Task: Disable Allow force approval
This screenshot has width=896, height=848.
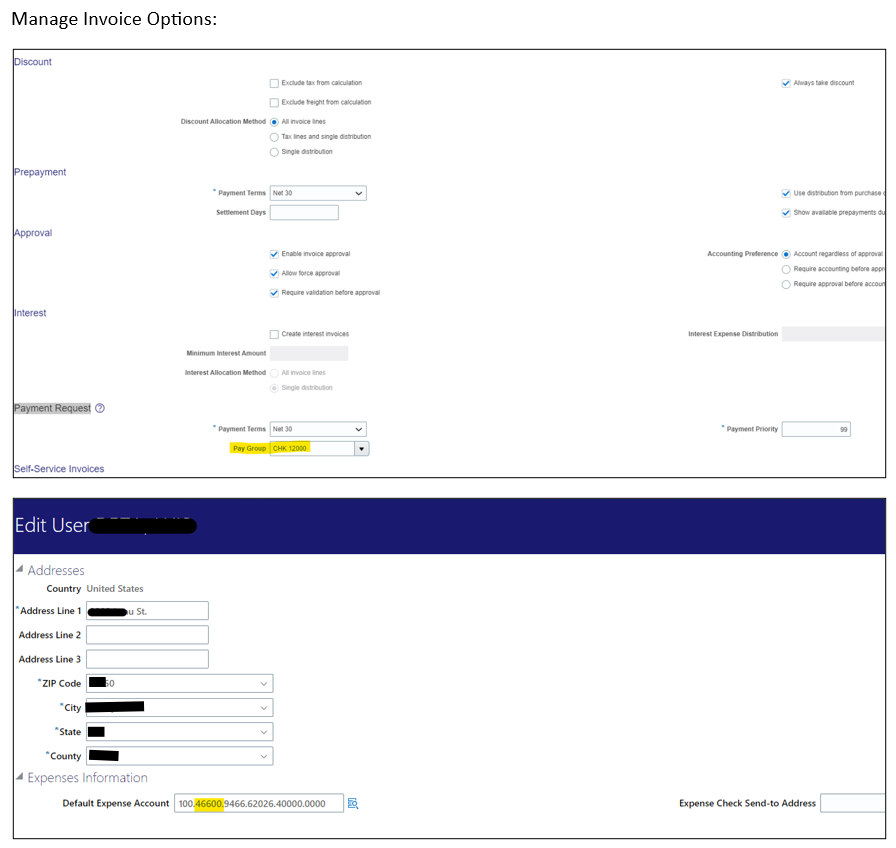Action: pos(274,273)
